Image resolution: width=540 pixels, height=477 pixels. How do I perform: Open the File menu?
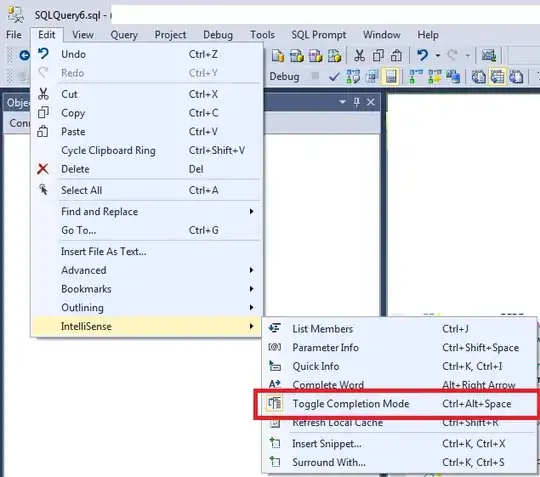pyautogui.click(x=14, y=35)
